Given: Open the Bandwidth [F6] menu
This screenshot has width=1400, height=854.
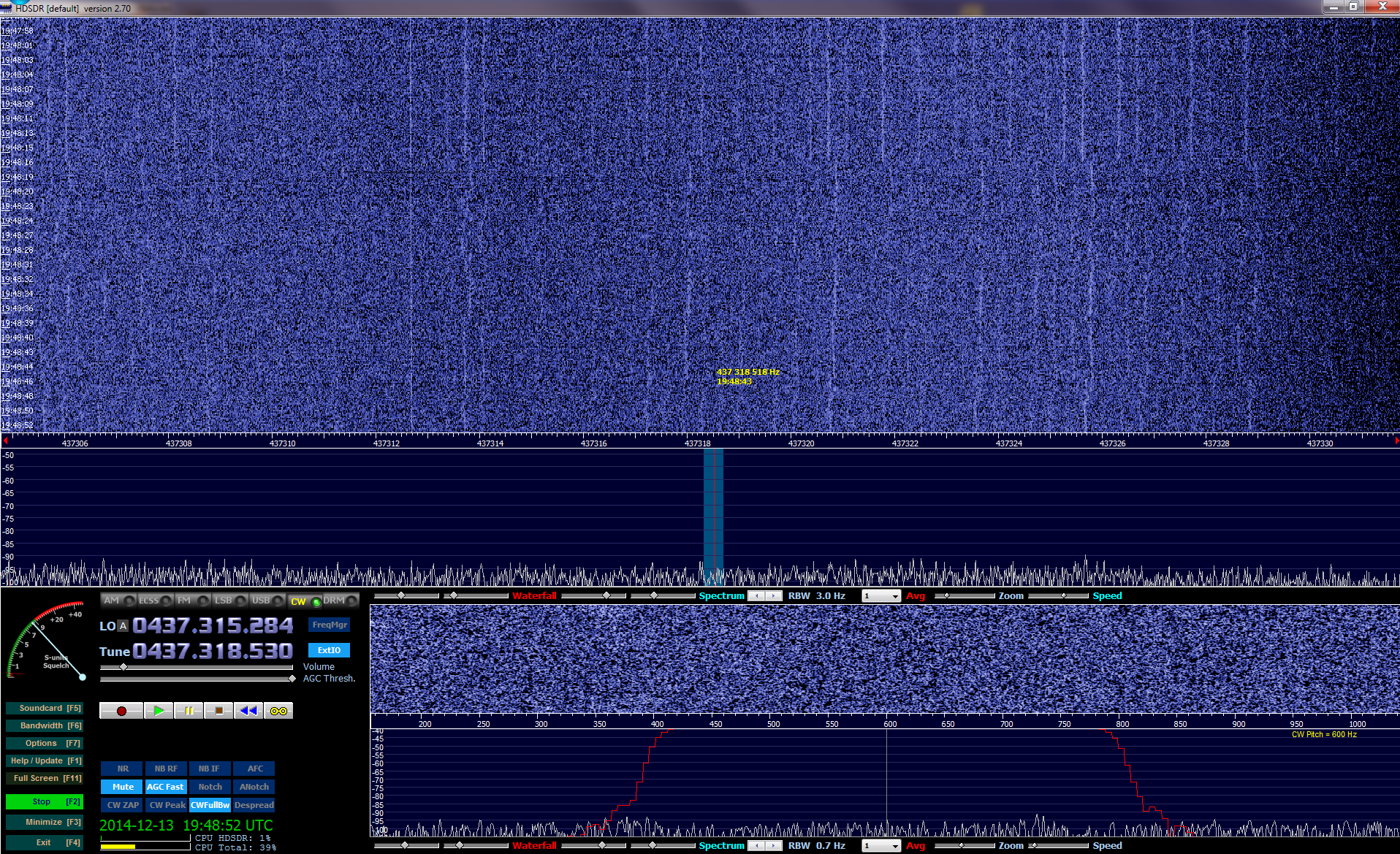Looking at the screenshot, I should (x=45, y=725).
